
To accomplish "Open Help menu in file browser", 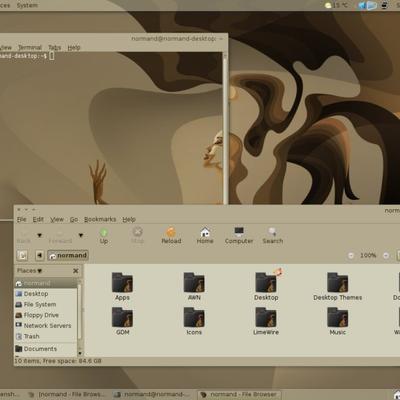I will click(129, 219).
